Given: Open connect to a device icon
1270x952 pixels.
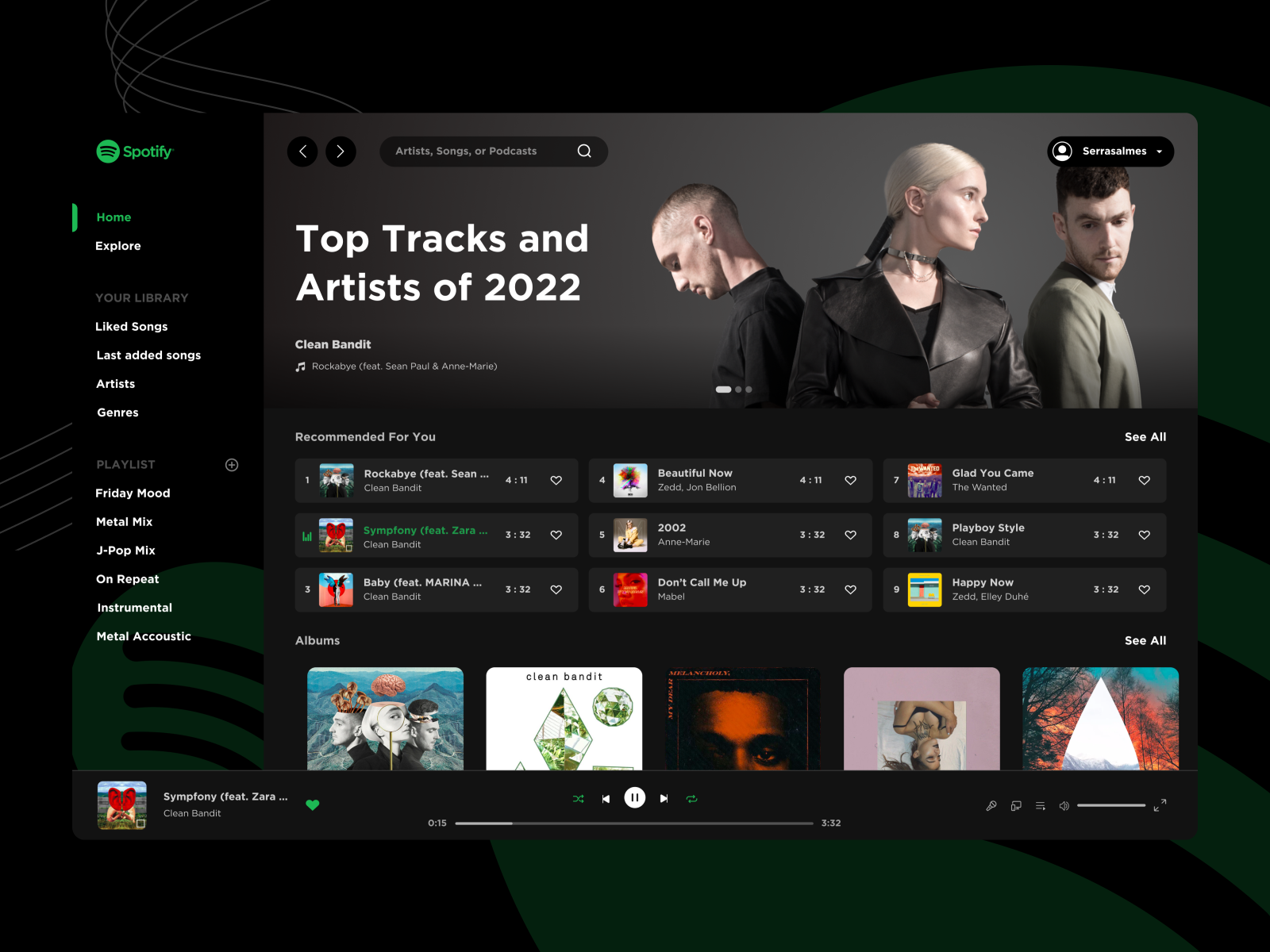Looking at the screenshot, I should pos(1016,806).
